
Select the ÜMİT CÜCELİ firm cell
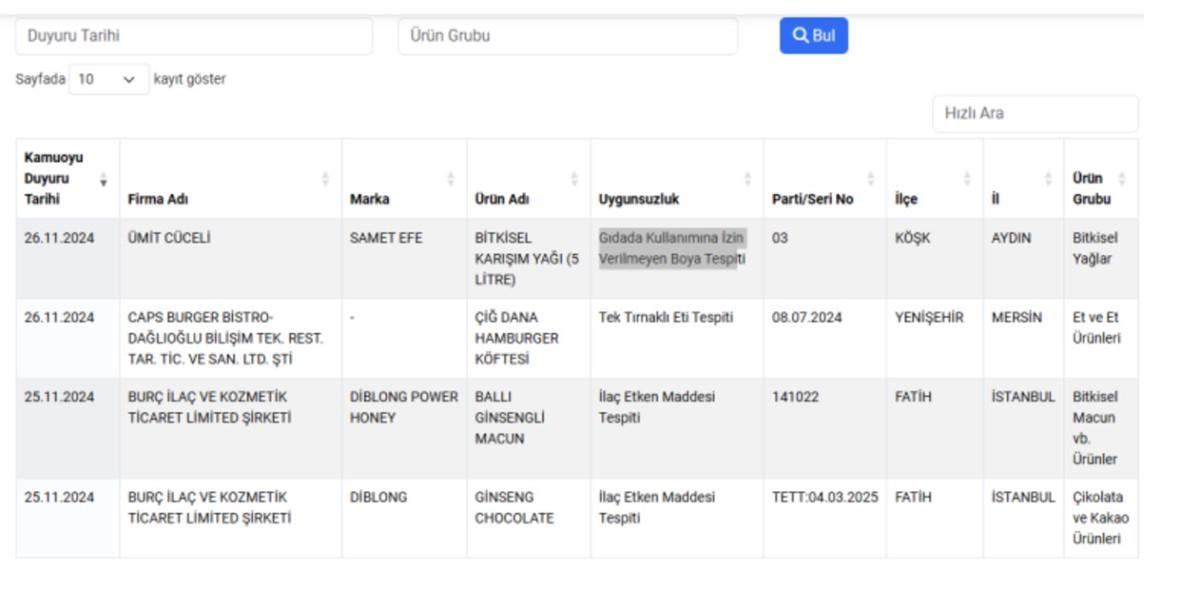169,238
